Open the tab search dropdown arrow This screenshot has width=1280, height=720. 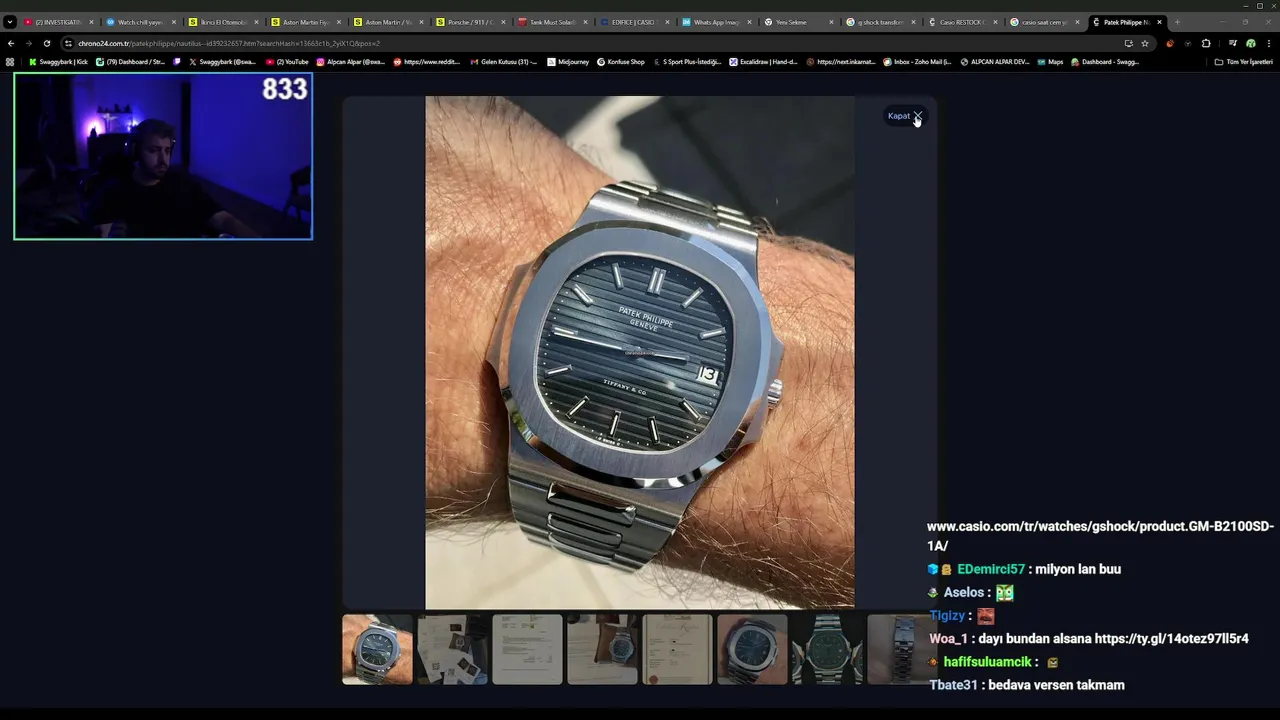(9, 22)
